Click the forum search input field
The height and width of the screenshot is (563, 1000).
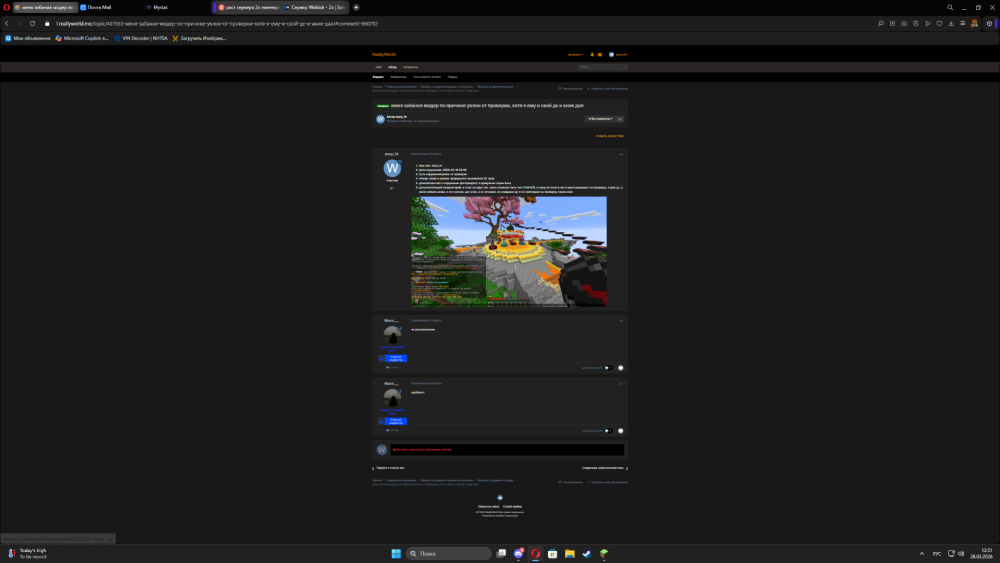[603, 67]
